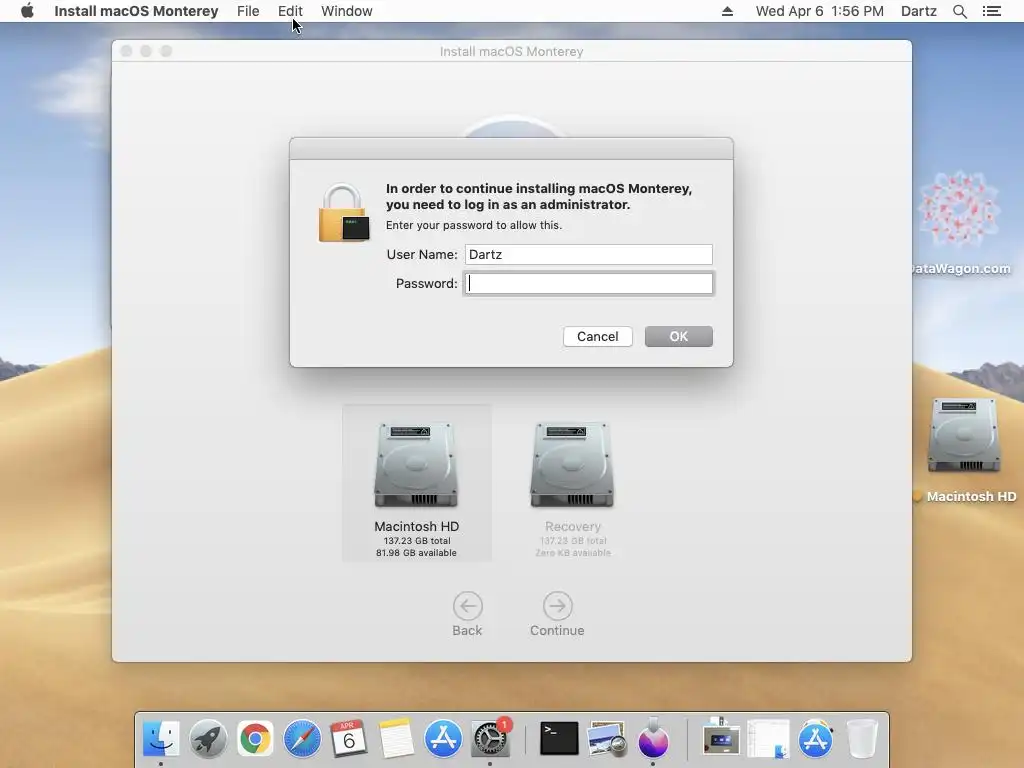Open System Preferences with the update badge

[490, 739]
